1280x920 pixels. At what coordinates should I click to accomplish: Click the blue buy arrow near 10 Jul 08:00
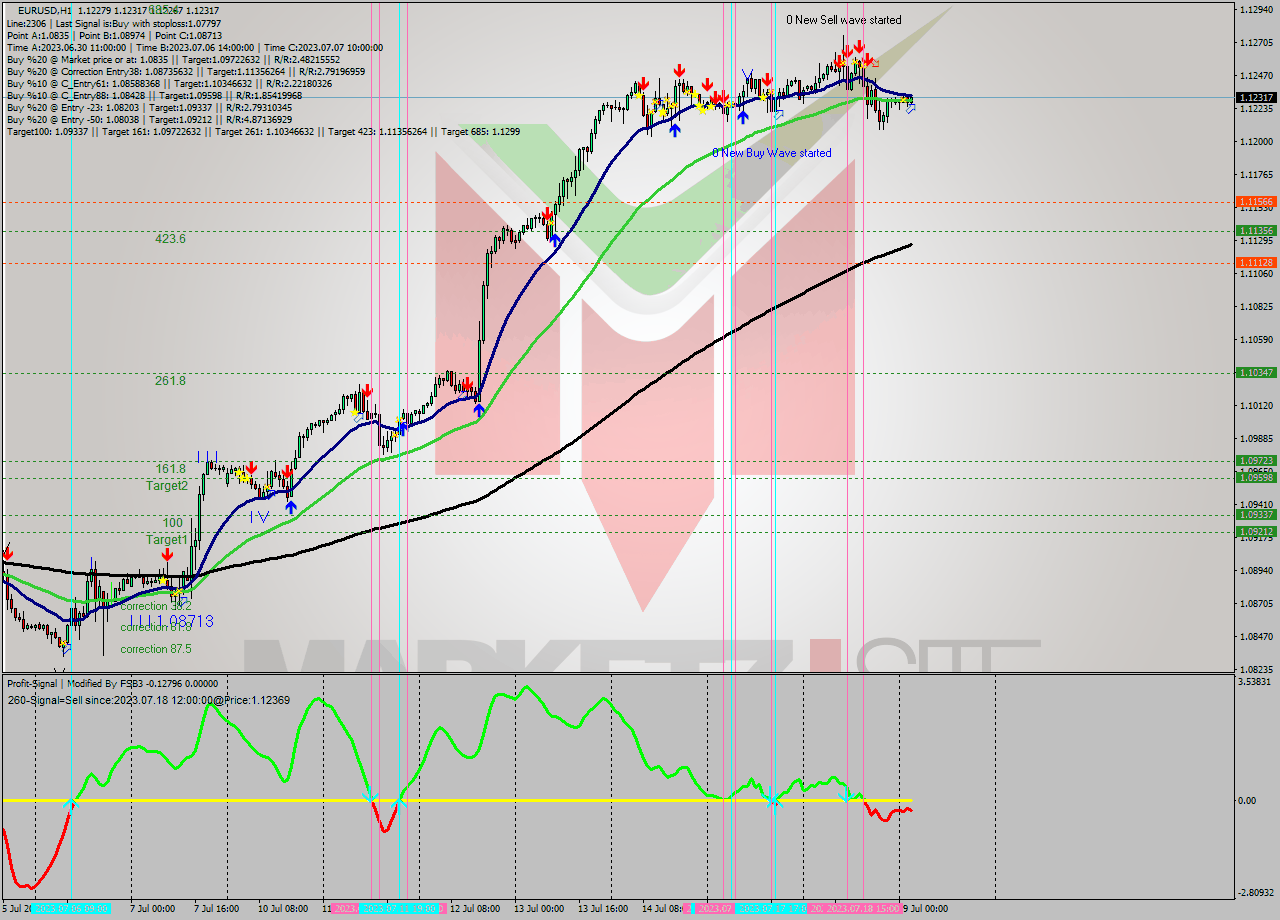pyautogui.click(x=291, y=507)
